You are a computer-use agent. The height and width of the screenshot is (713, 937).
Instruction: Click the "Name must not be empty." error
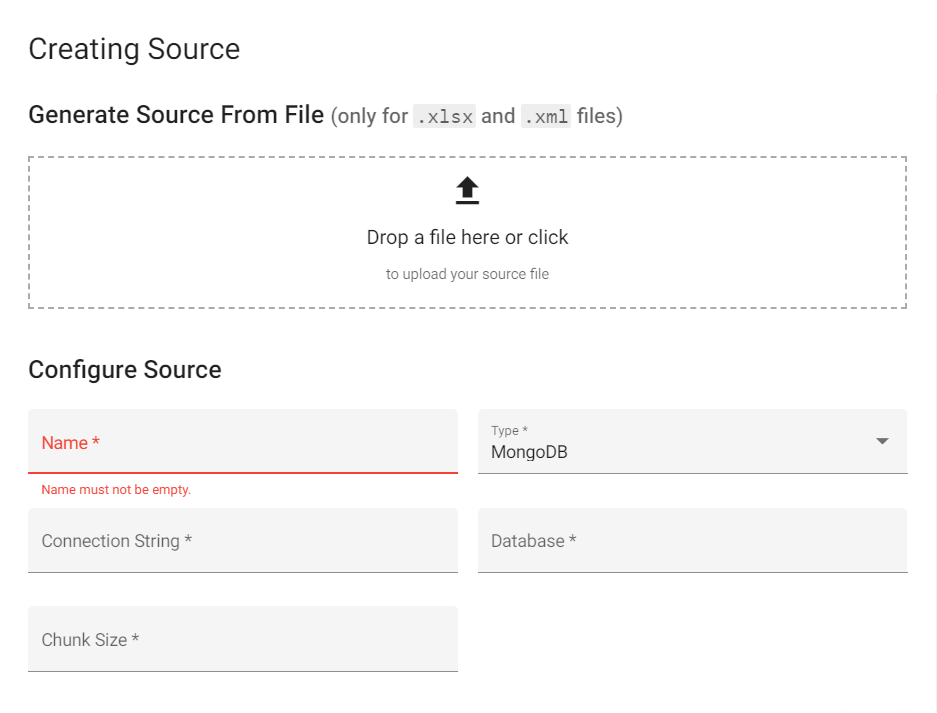(116, 489)
